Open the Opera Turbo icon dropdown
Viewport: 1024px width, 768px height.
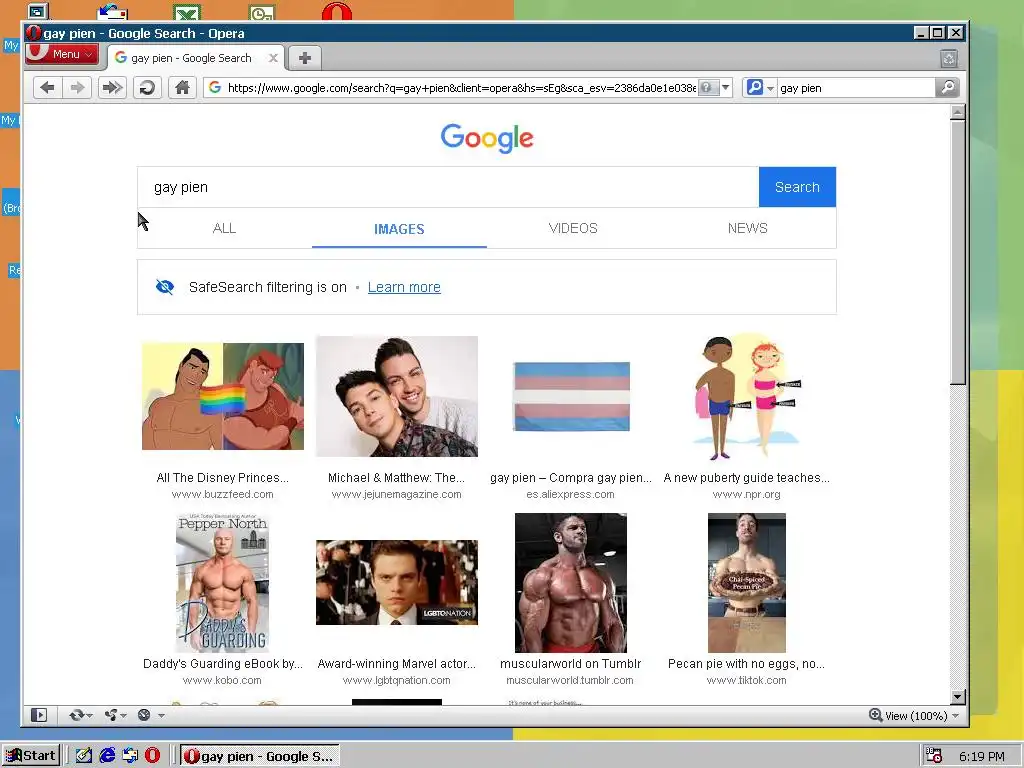click(150, 715)
